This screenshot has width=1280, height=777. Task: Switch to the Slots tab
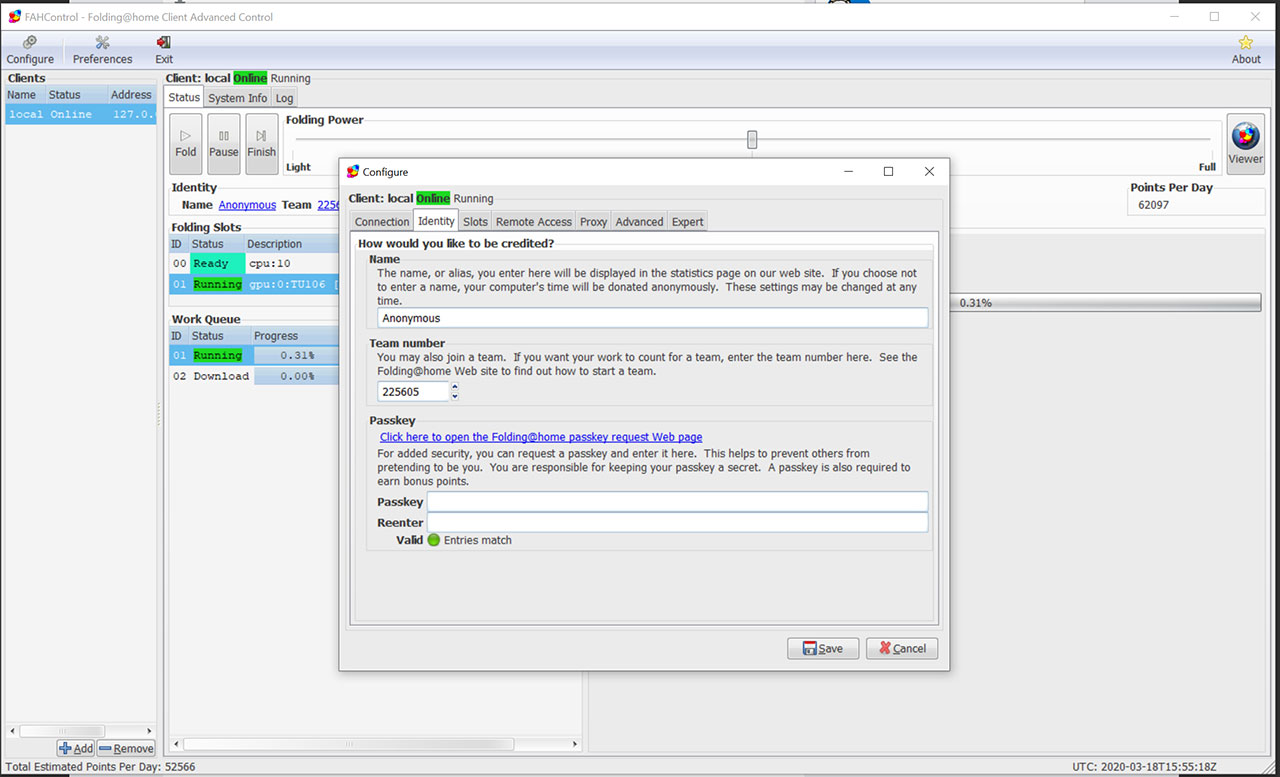tap(475, 222)
